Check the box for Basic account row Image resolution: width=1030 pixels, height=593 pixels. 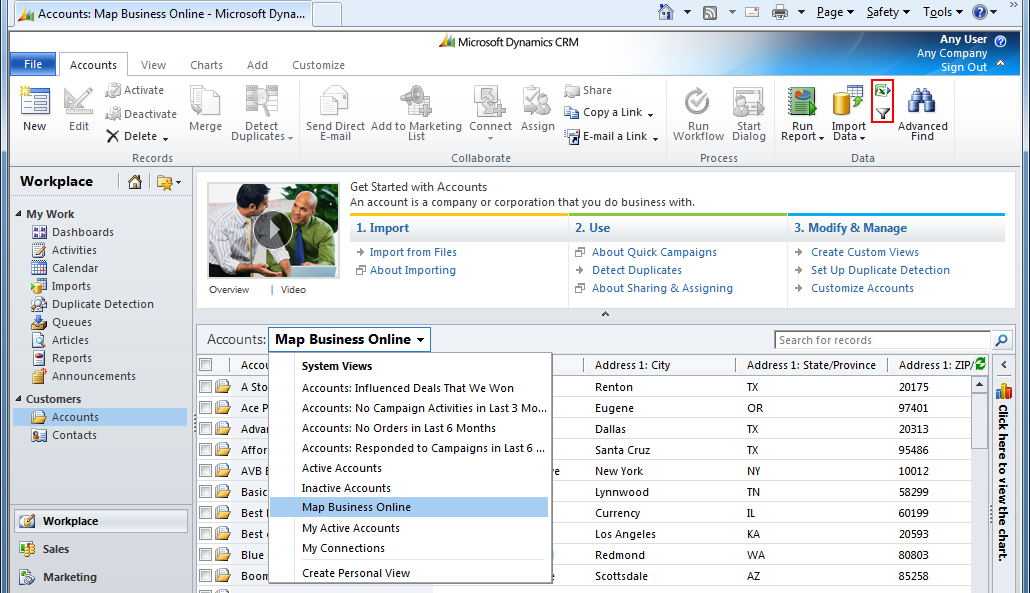coord(206,492)
